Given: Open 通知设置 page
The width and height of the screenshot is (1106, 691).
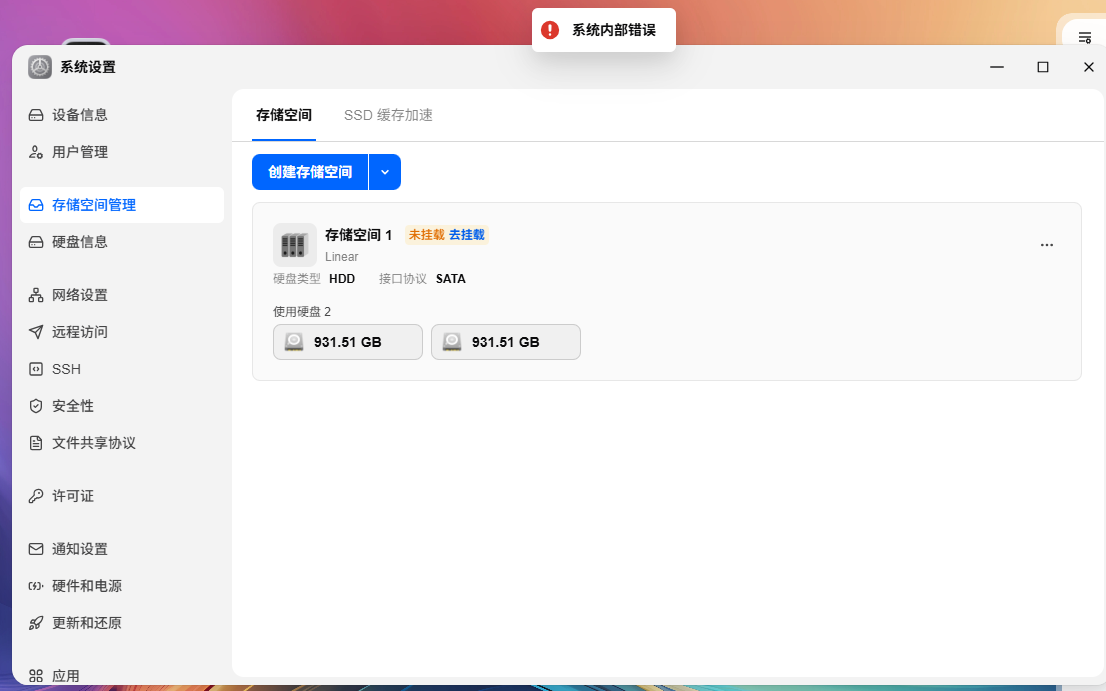Looking at the screenshot, I should coord(121,549).
